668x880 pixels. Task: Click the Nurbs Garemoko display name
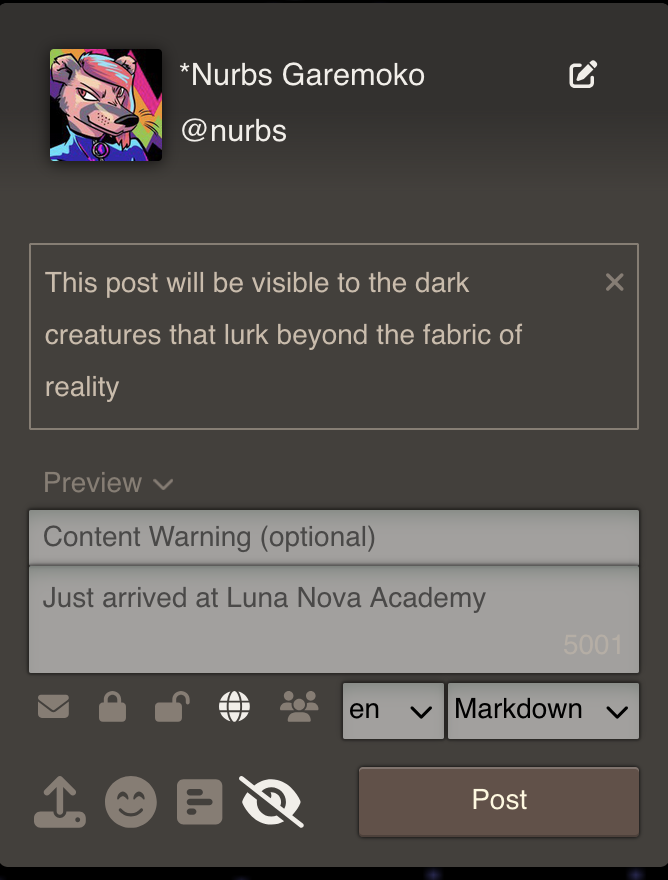[302, 74]
